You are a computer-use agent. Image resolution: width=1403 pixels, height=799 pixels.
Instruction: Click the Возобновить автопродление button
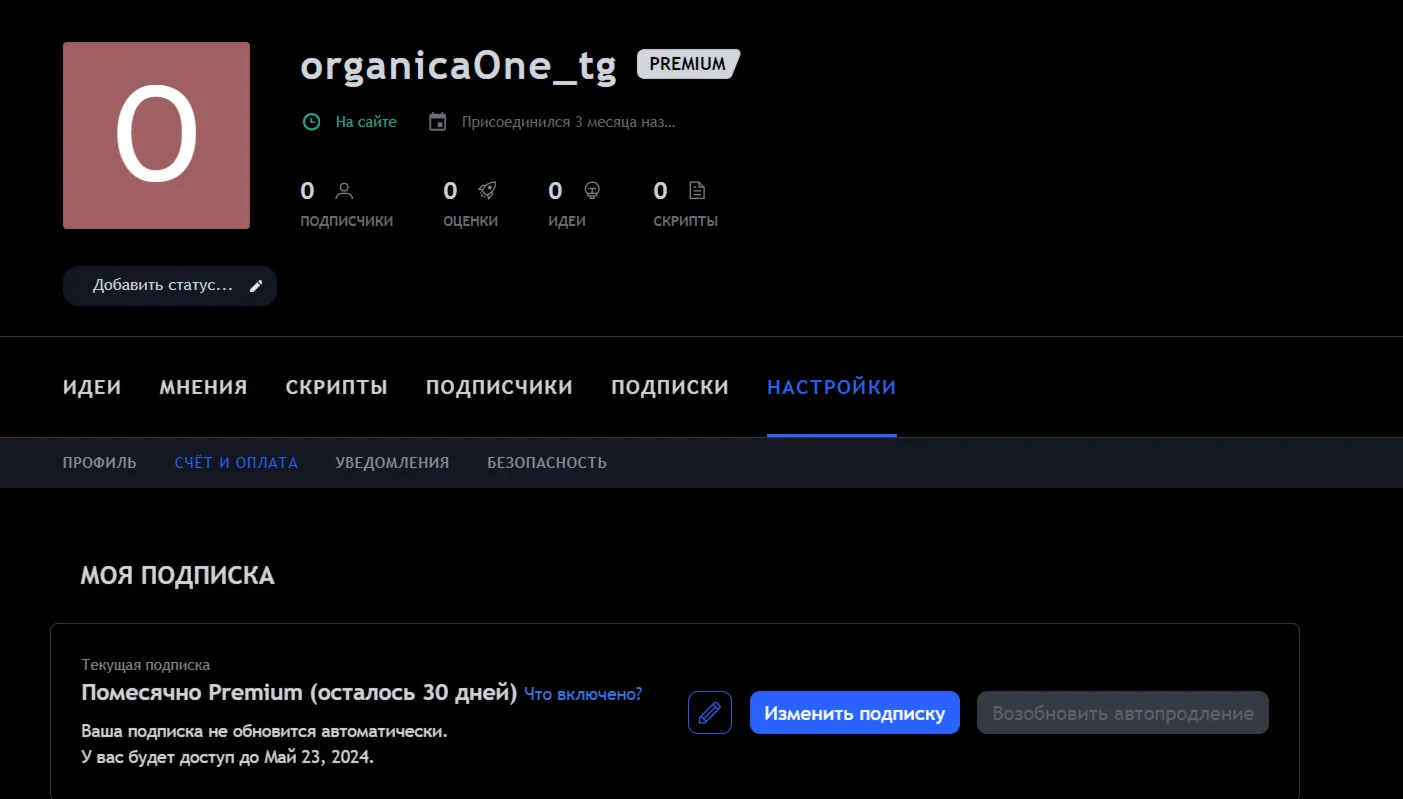[x=1123, y=713]
